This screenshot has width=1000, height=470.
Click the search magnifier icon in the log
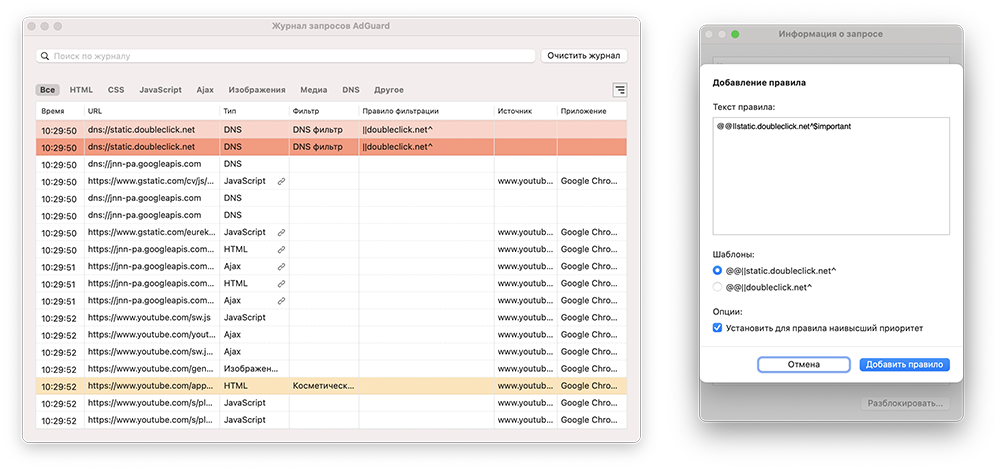tap(45, 56)
